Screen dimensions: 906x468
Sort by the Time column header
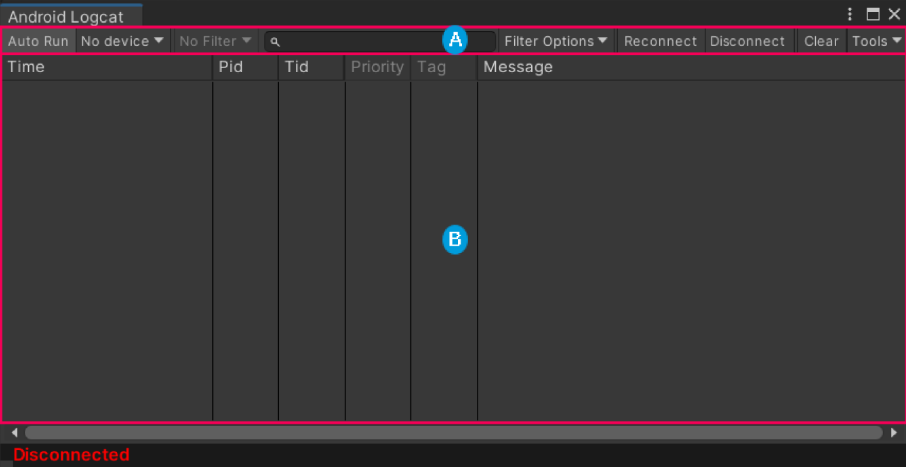pos(107,67)
